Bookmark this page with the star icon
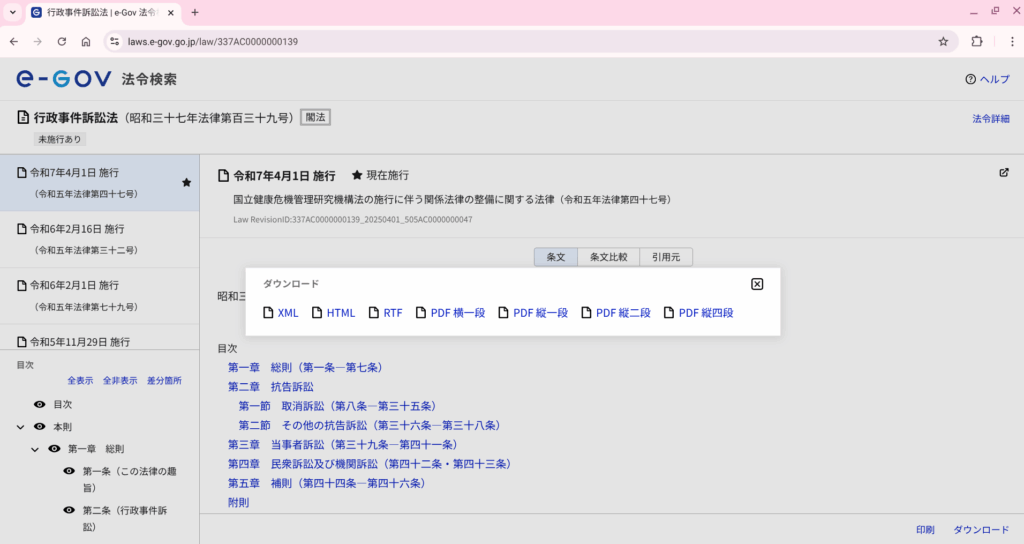The image size is (1024, 544). pos(943,42)
